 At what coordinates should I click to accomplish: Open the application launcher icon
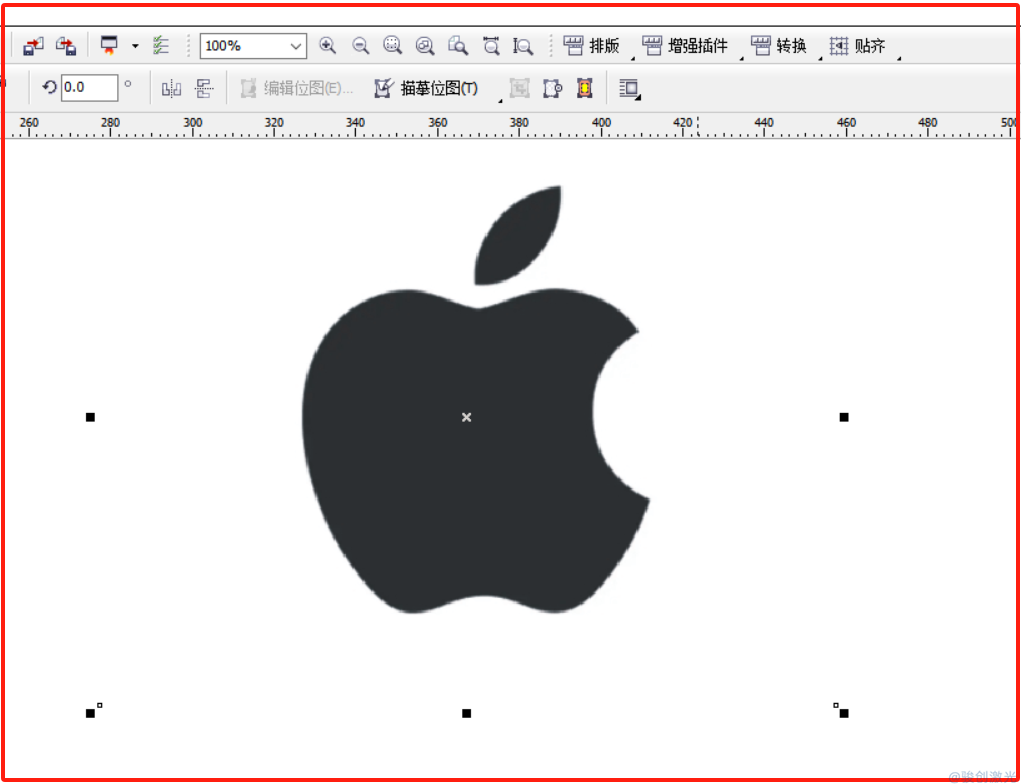[x=109, y=46]
